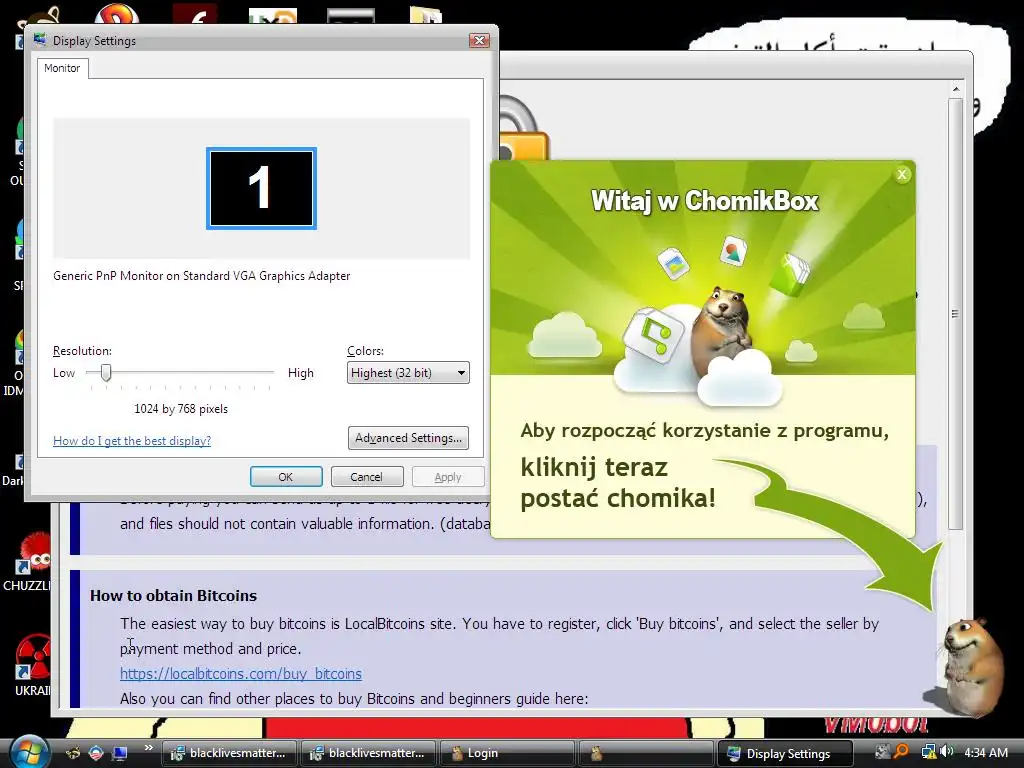Open 'How do I get the best display?' link

tap(132, 441)
